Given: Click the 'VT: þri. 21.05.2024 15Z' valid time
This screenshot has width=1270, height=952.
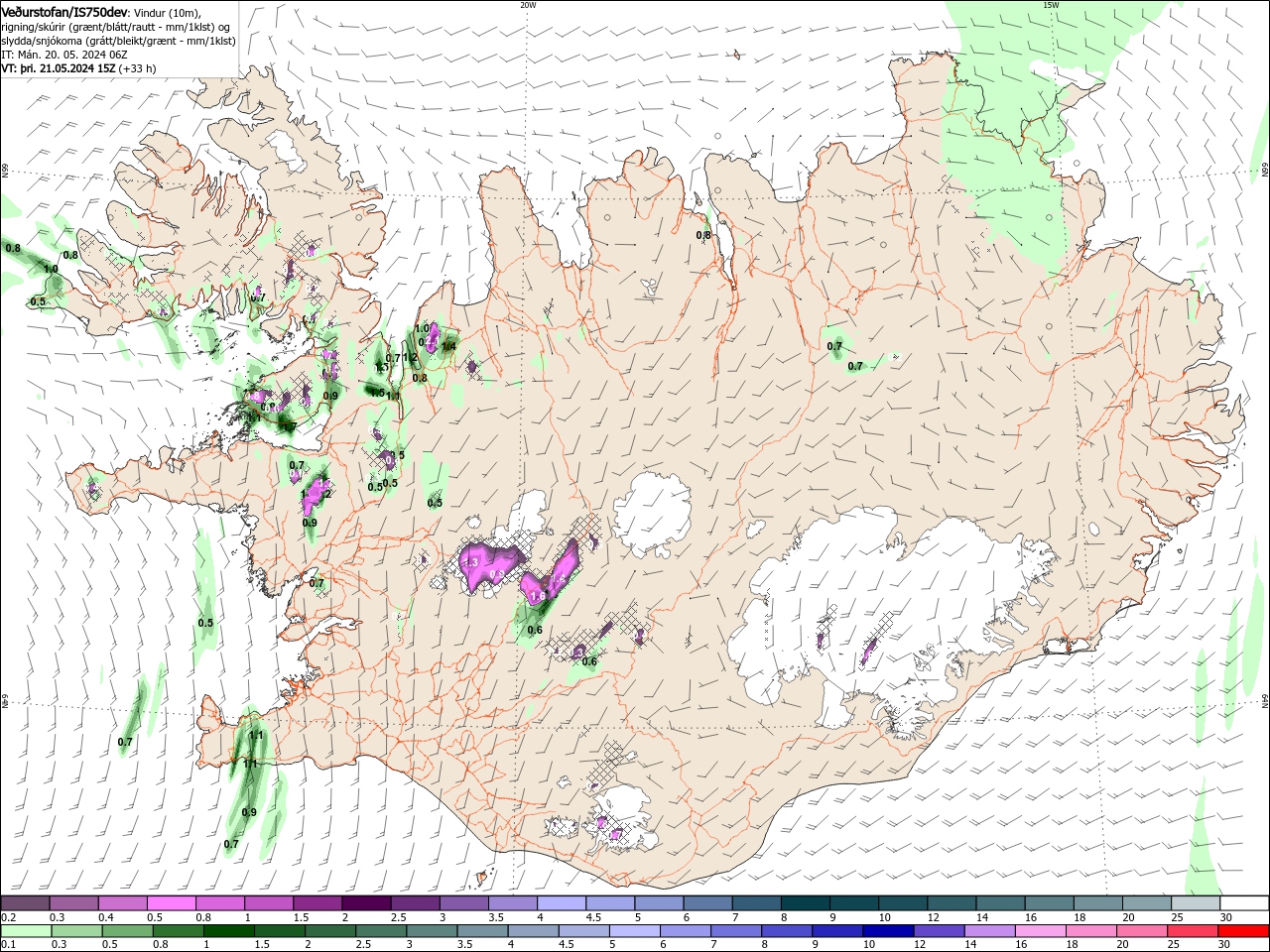Looking at the screenshot, I should point(59,68).
